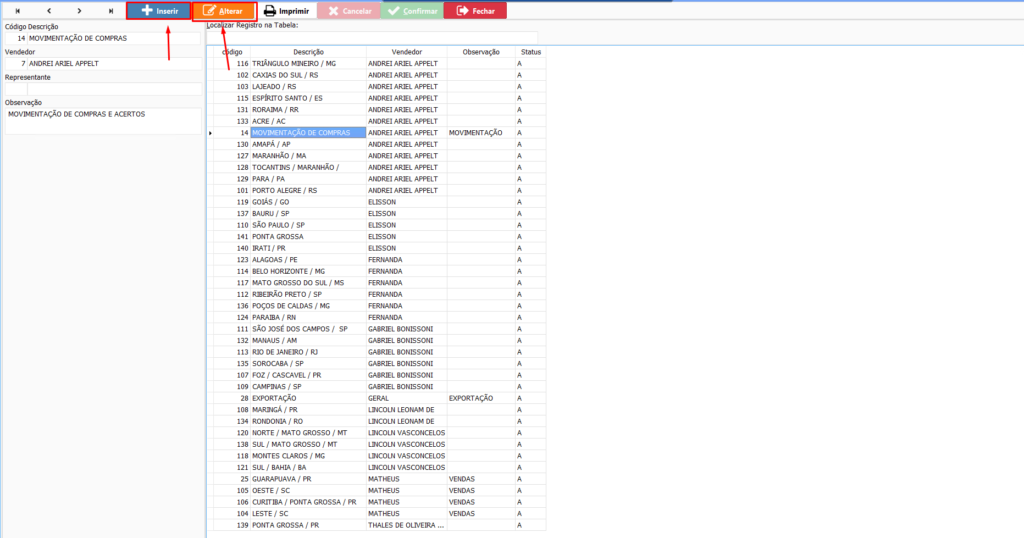Screen dimensions: 1024x538
Task: Jump to last record arrow
Action: click(110, 10)
